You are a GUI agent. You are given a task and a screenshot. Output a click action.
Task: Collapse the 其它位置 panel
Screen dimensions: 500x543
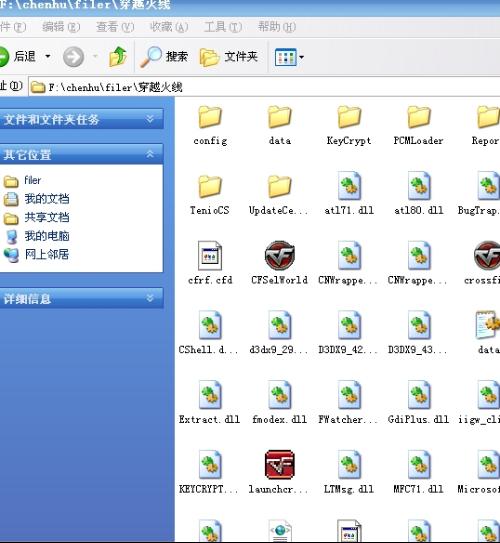(x=82, y=154)
